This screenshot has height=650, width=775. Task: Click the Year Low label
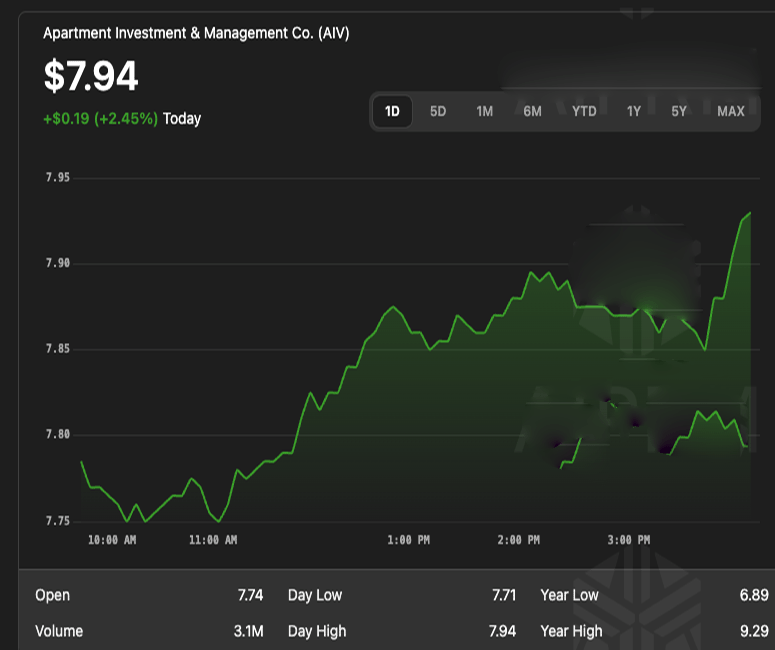[569, 595]
